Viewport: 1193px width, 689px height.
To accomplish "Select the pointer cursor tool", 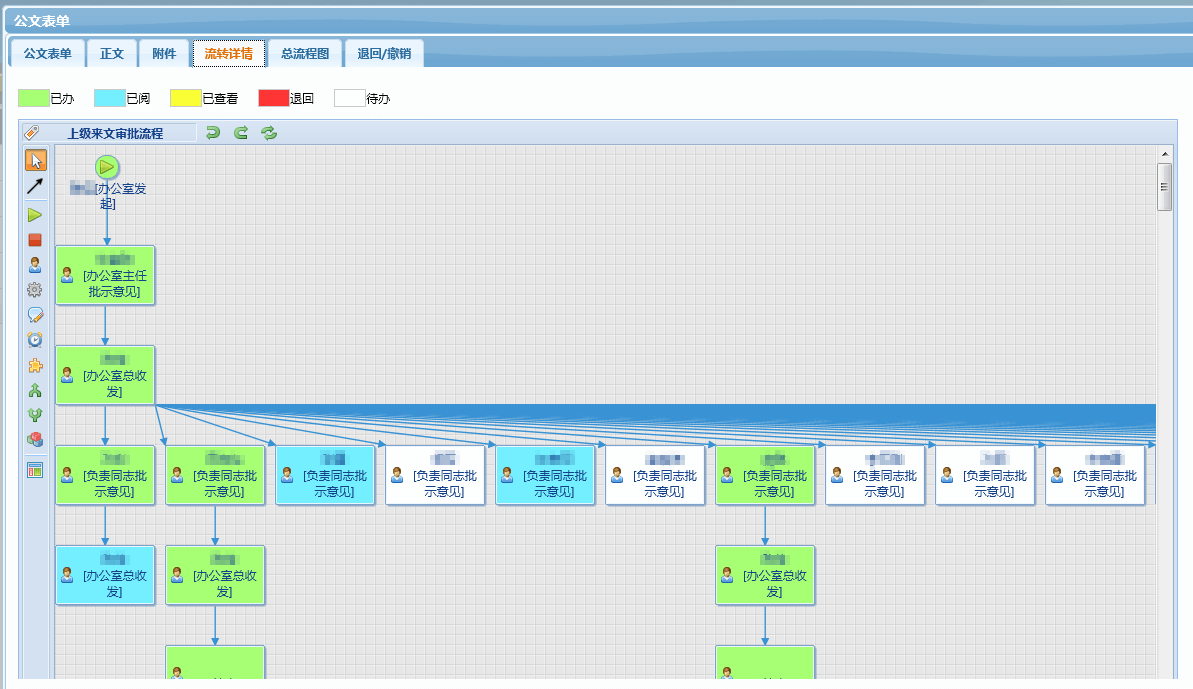I will click(x=35, y=160).
